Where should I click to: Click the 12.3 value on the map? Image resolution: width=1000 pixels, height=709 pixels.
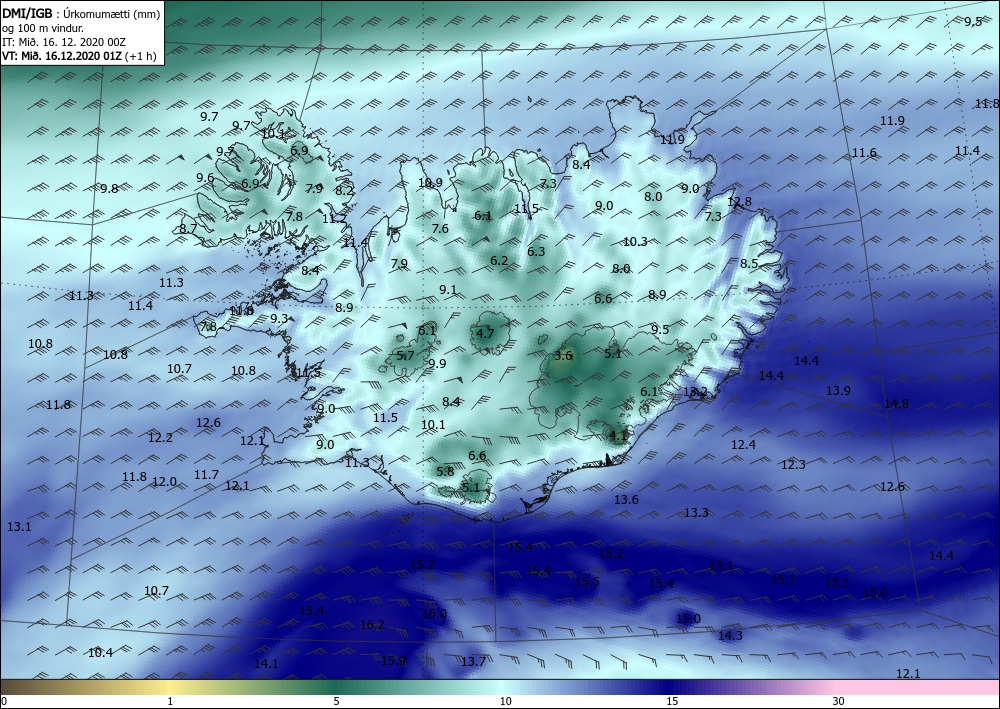point(793,465)
